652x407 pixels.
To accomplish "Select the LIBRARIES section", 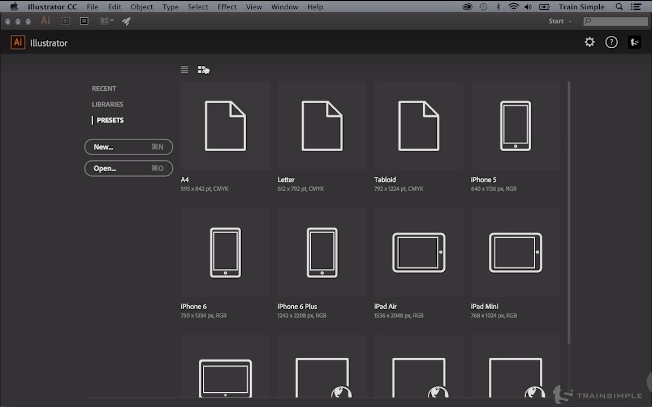I will (x=108, y=104).
